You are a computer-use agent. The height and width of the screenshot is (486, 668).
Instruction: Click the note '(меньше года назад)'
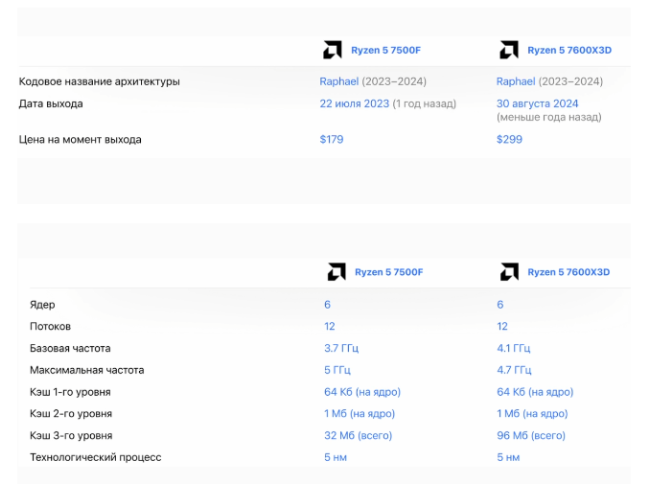pos(549,117)
